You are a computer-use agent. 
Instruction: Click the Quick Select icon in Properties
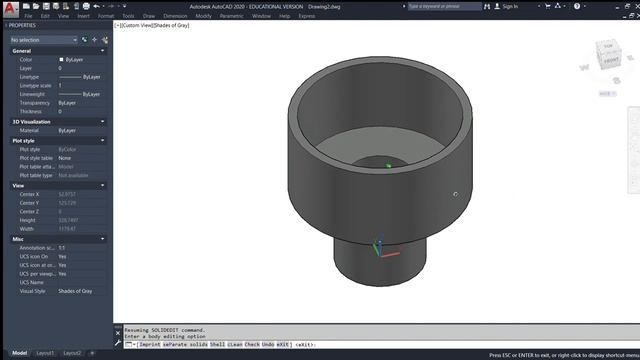click(x=105, y=40)
